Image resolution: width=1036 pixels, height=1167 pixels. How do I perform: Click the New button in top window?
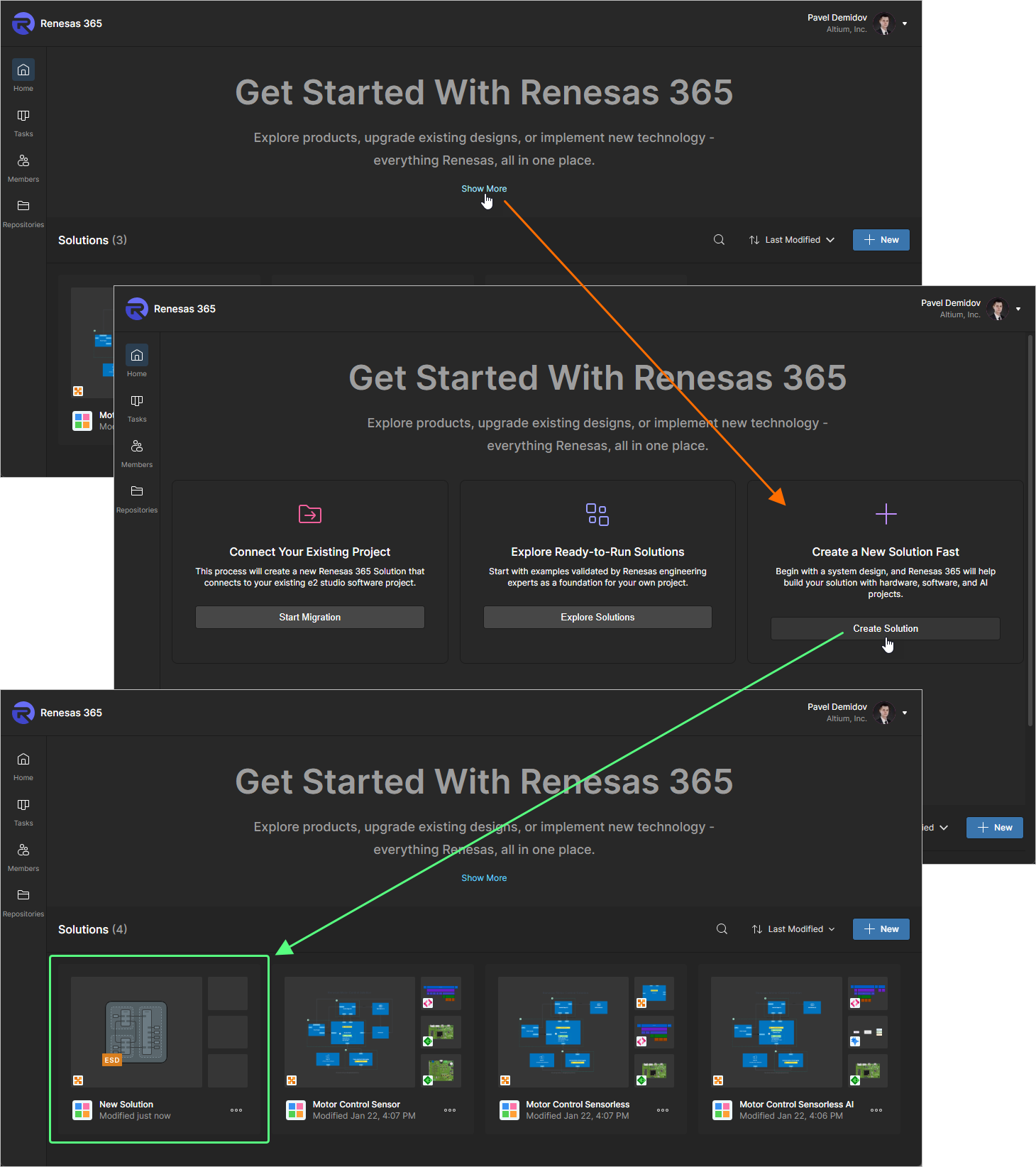pyautogui.click(x=881, y=240)
